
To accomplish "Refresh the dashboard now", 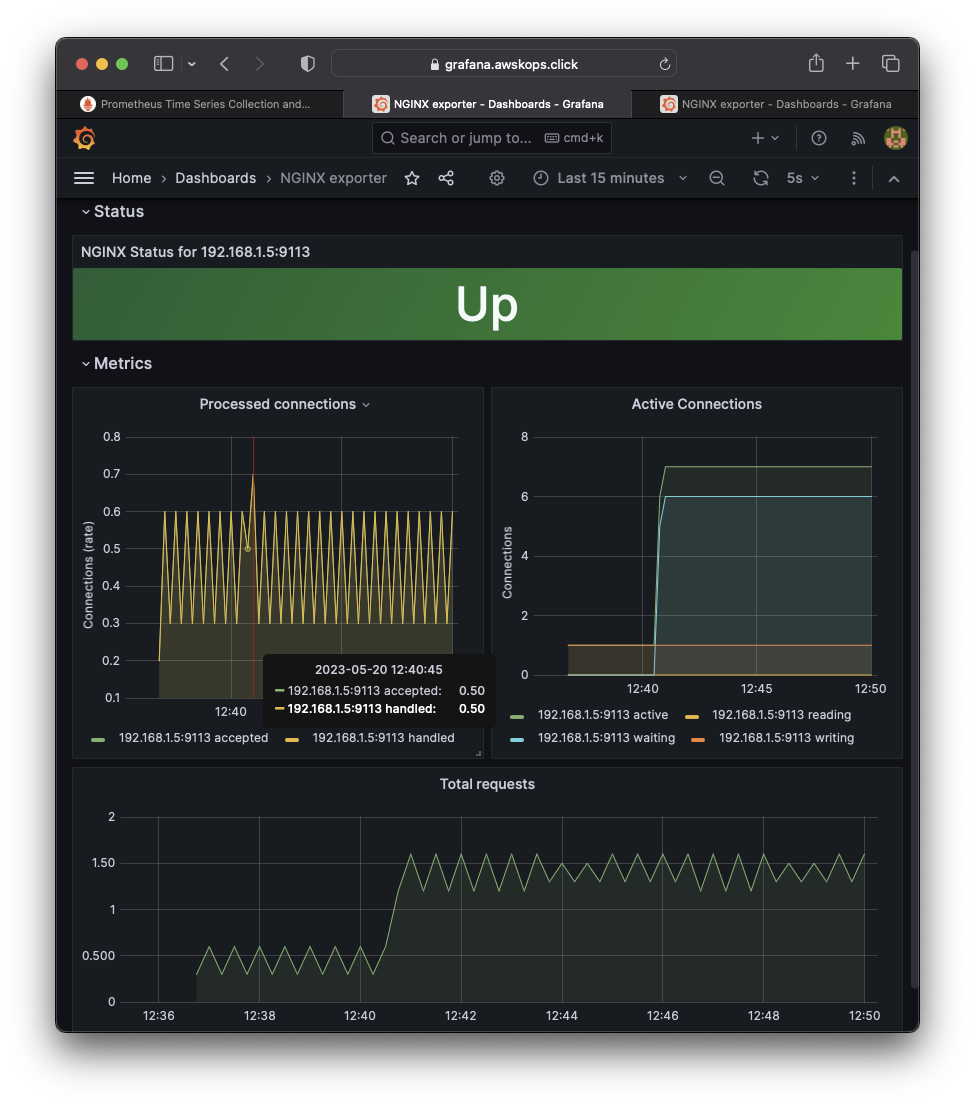I will [761, 178].
